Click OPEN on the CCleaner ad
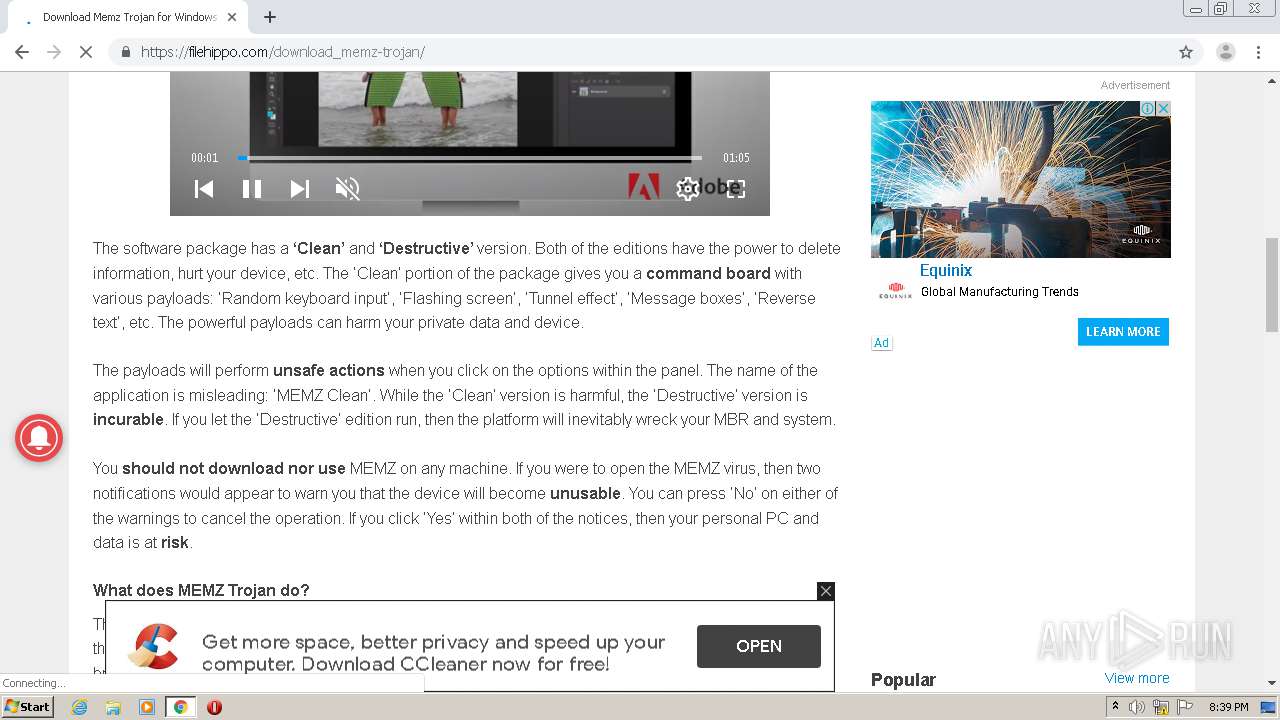The height and width of the screenshot is (720, 1280). 759,646
